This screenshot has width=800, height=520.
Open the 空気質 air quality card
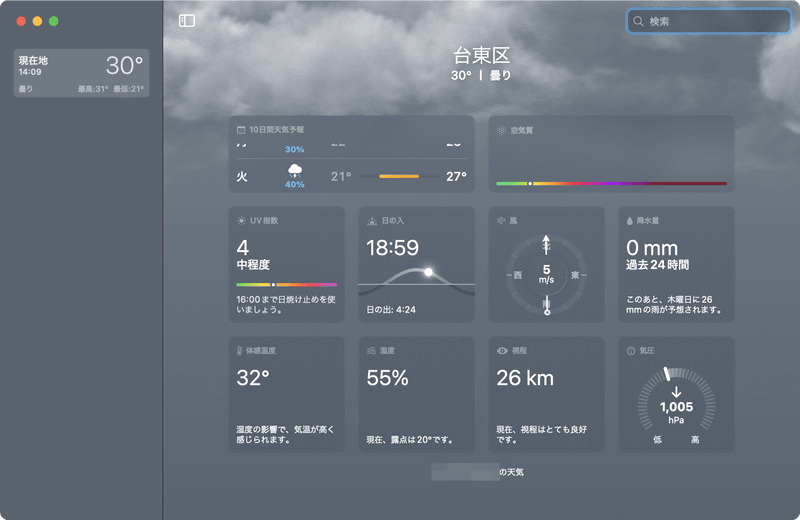611,154
